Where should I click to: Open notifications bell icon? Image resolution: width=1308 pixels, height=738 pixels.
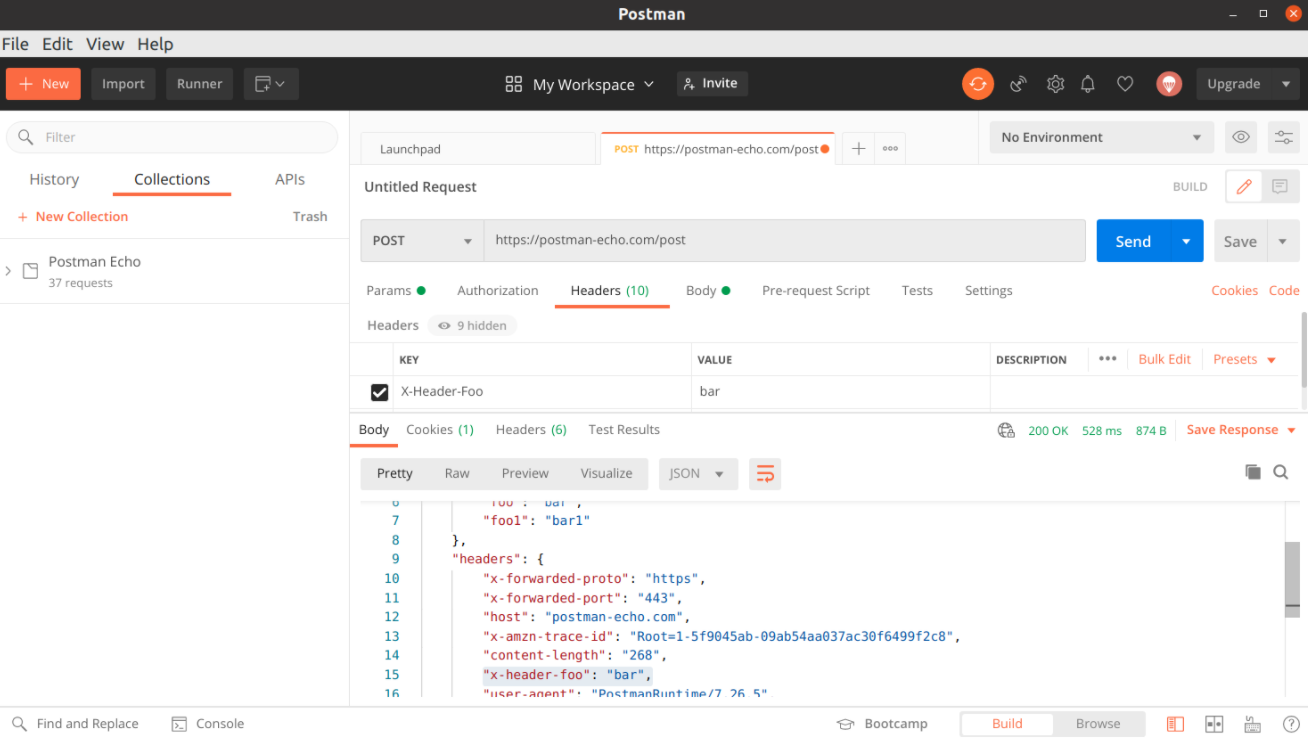1088,84
